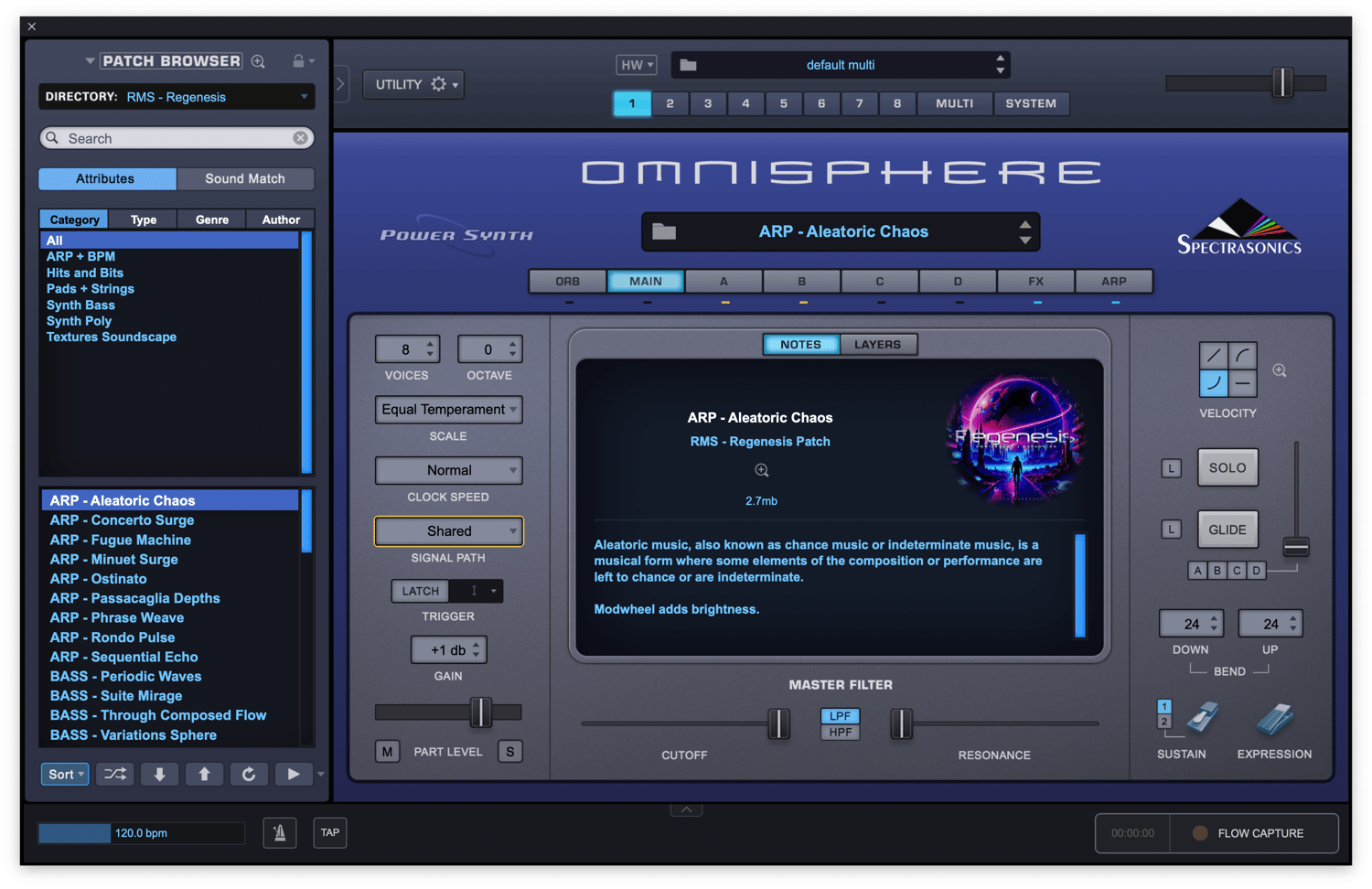Switch to the ORB tab

click(567, 282)
